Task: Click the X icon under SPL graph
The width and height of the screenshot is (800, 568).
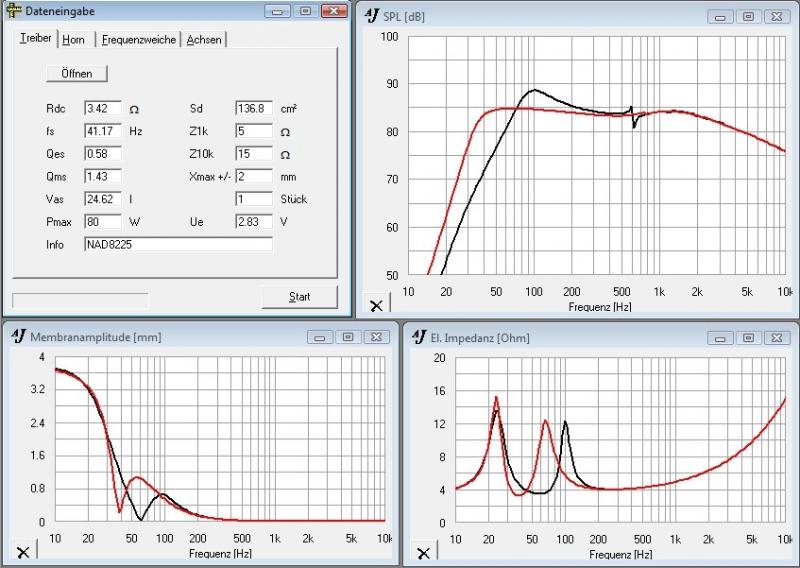Action: point(376,305)
